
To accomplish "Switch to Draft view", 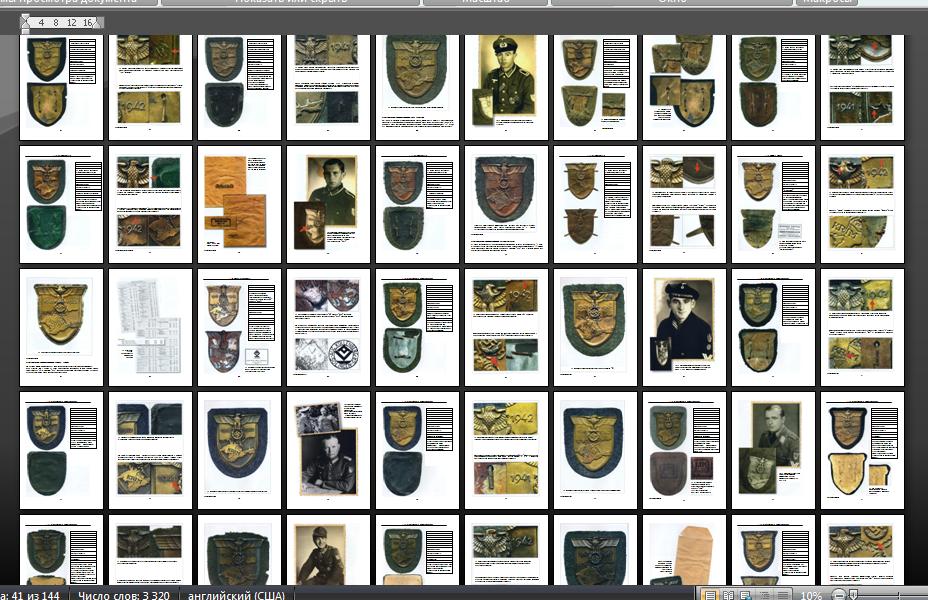I will 782,595.
